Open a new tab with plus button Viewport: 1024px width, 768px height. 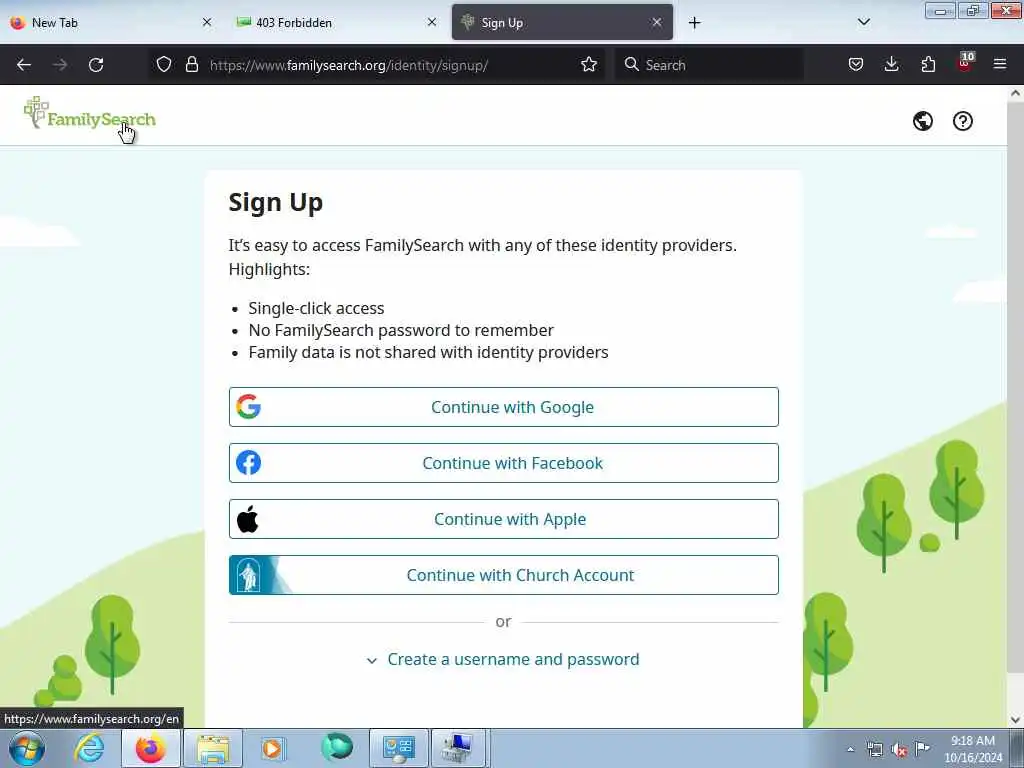(694, 23)
